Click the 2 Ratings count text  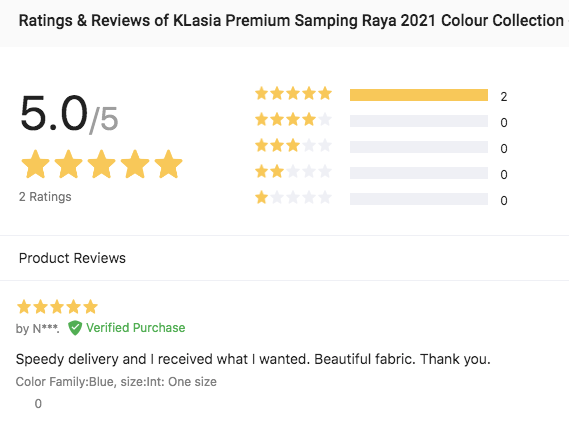pos(45,197)
